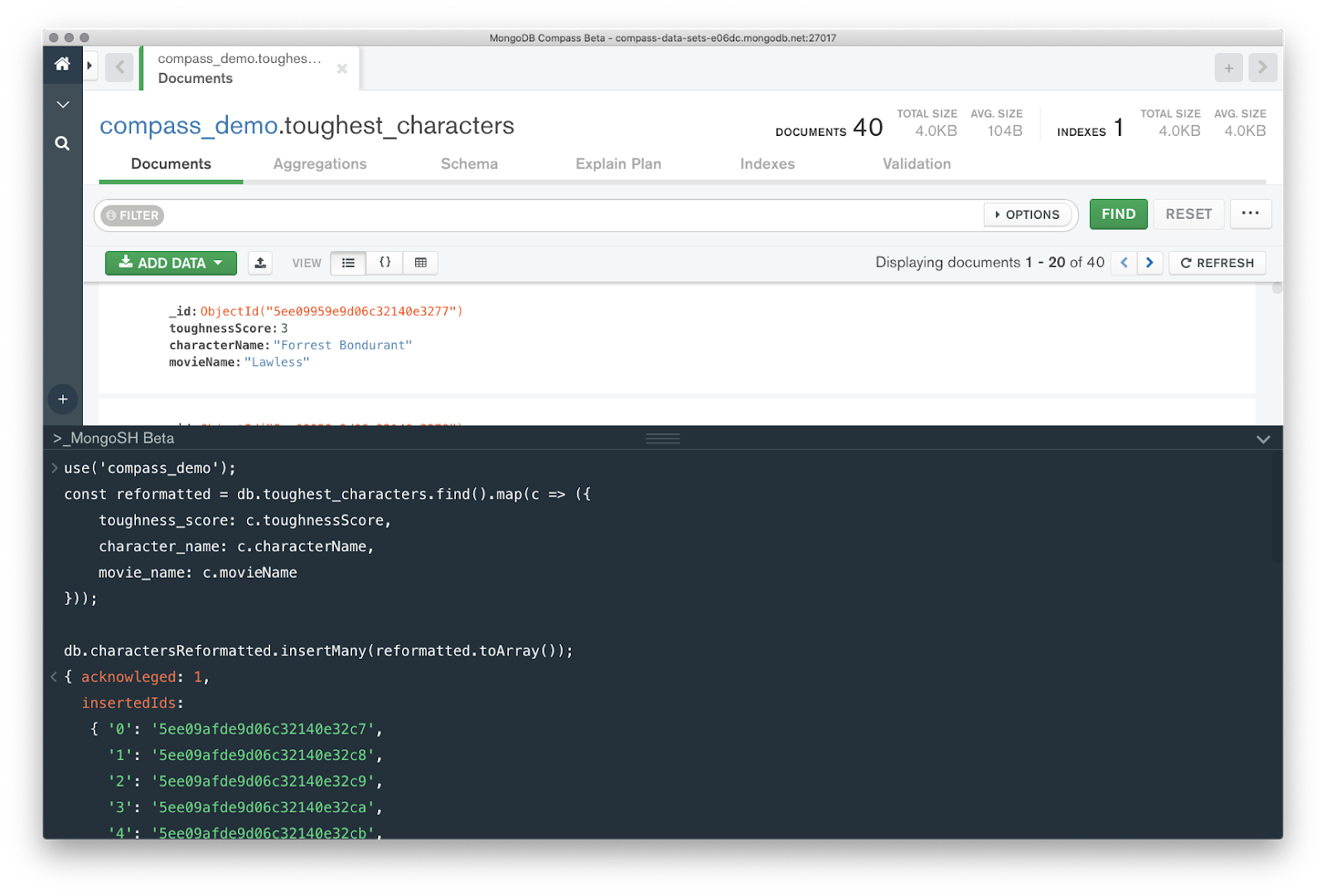Switch to JSON view
1326x896 pixels.
click(x=385, y=263)
